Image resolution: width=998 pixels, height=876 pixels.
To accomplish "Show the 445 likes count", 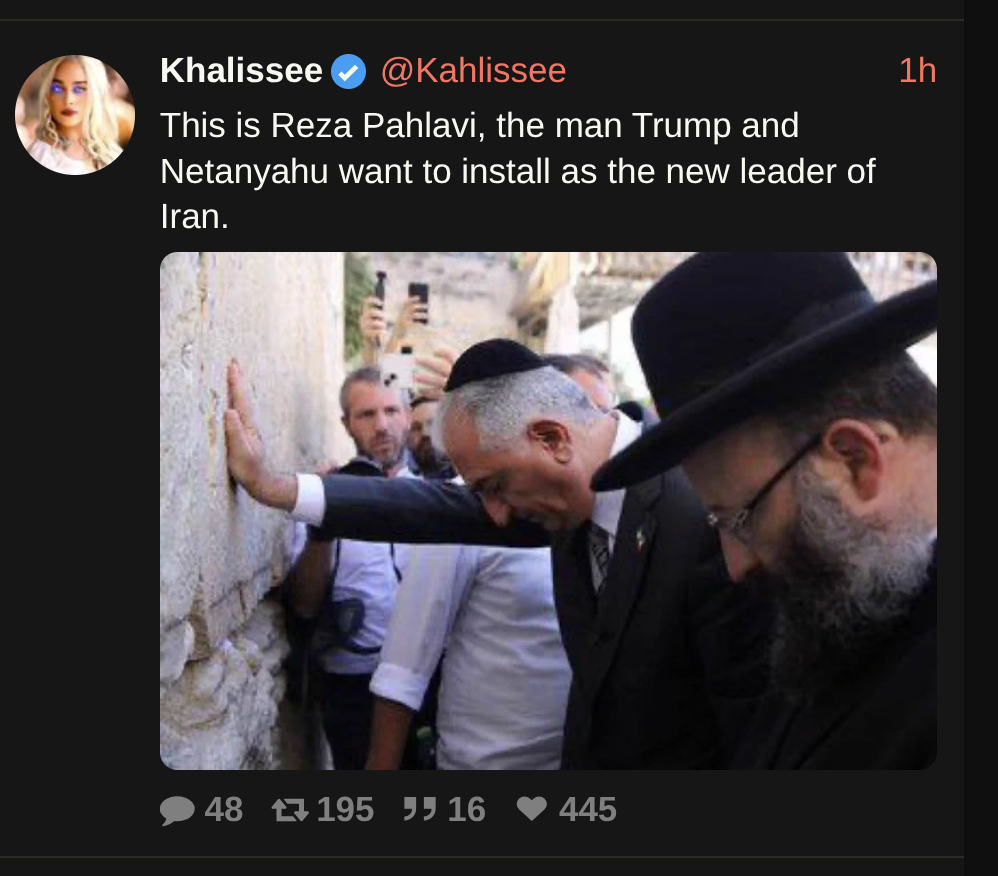I will click(587, 810).
